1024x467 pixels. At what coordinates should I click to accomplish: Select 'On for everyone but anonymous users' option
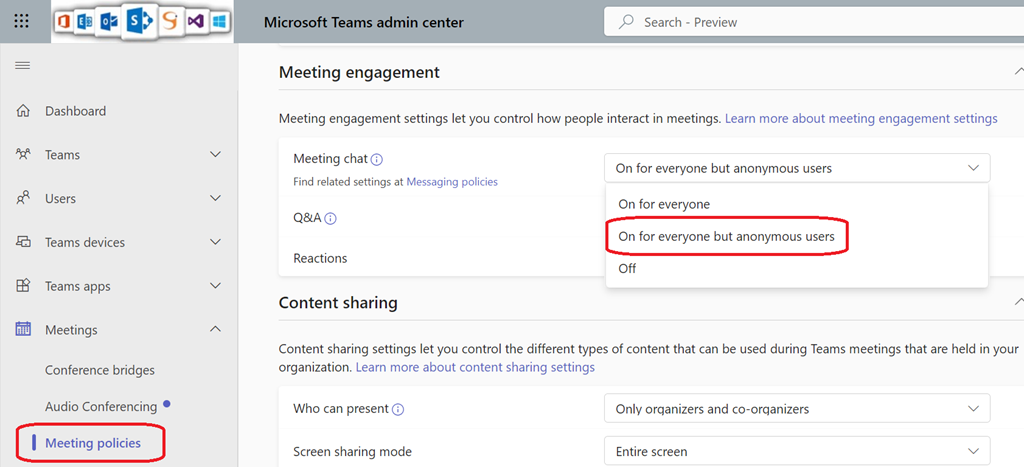tap(726, 237)
